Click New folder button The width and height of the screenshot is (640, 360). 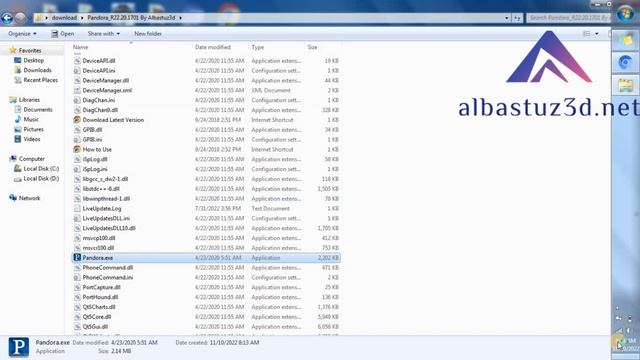[x=148, y=33]
